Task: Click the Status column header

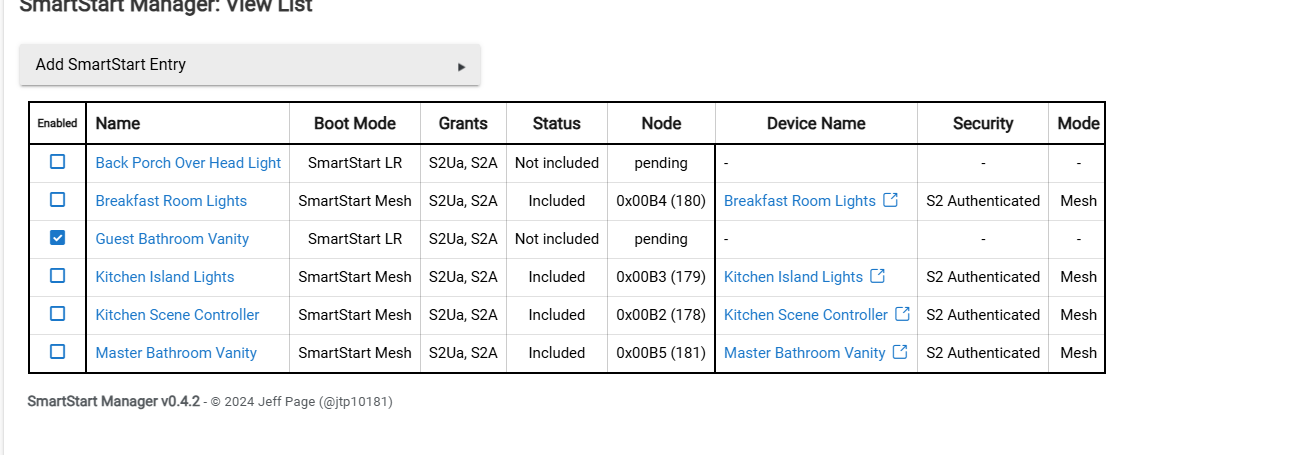Action: point(556,124)
